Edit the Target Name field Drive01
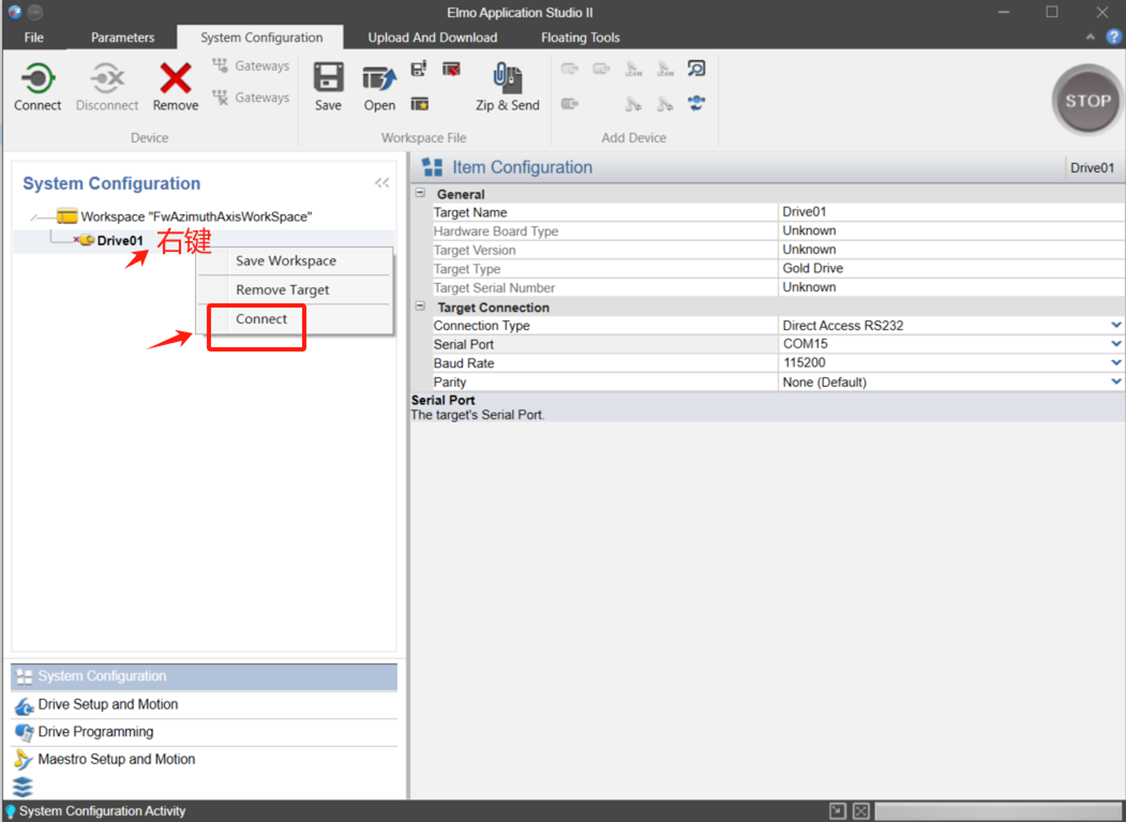Viewport: 1126px width, 822px height. click(950, 212)
